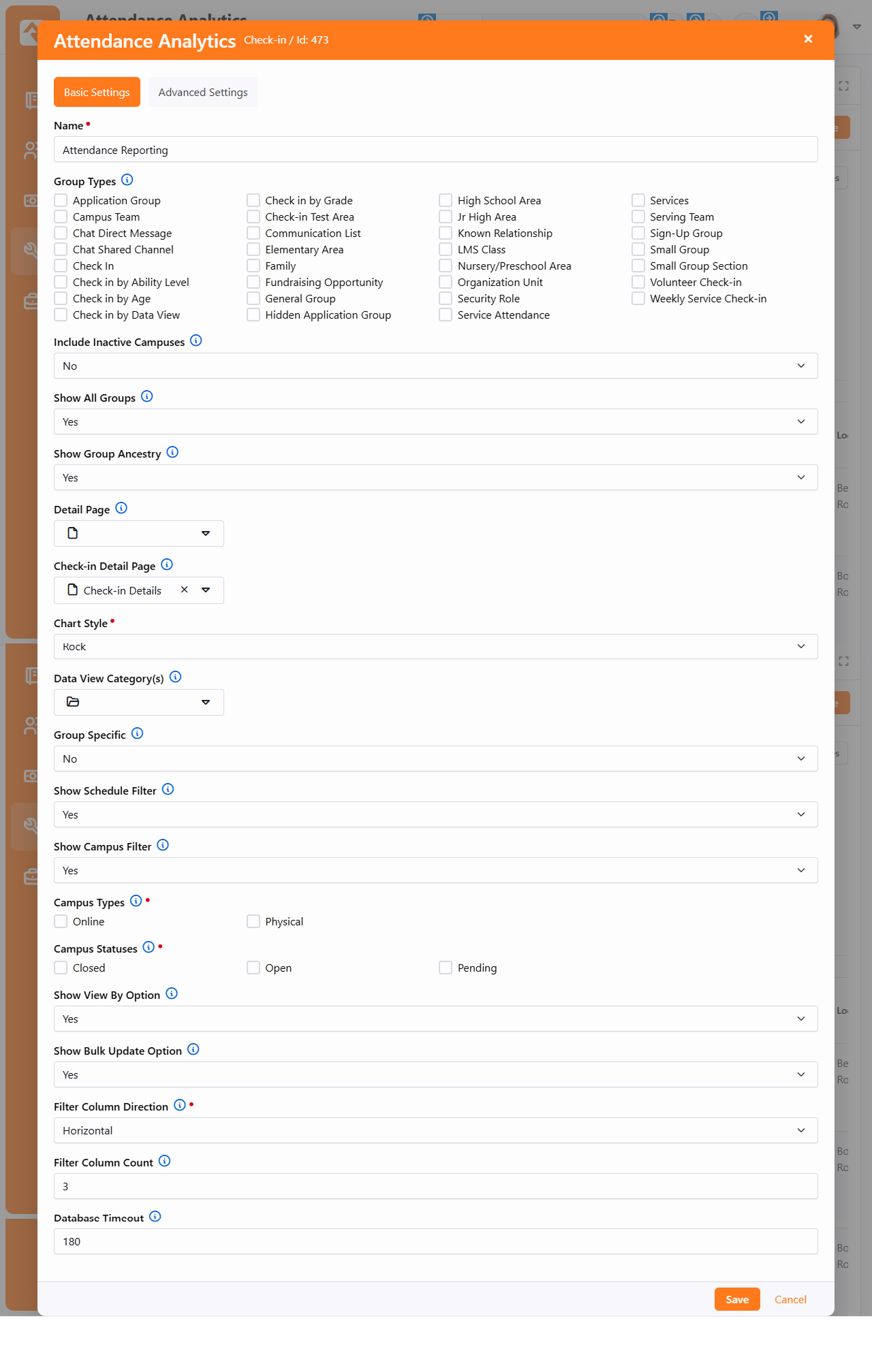Click the Name text field

[435, 150]
